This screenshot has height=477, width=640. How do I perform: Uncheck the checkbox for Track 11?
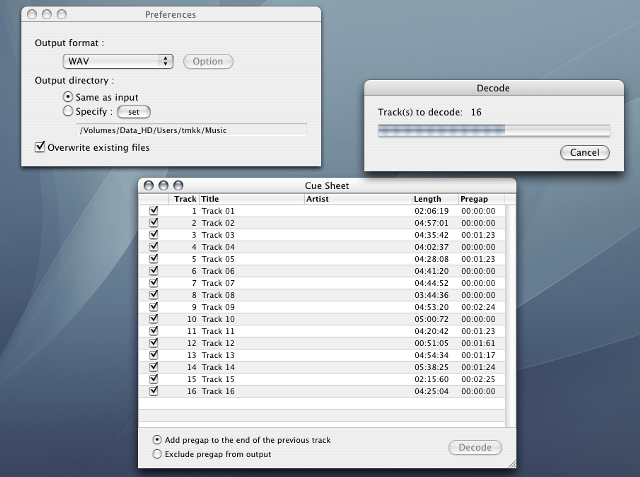coord(153,331)
